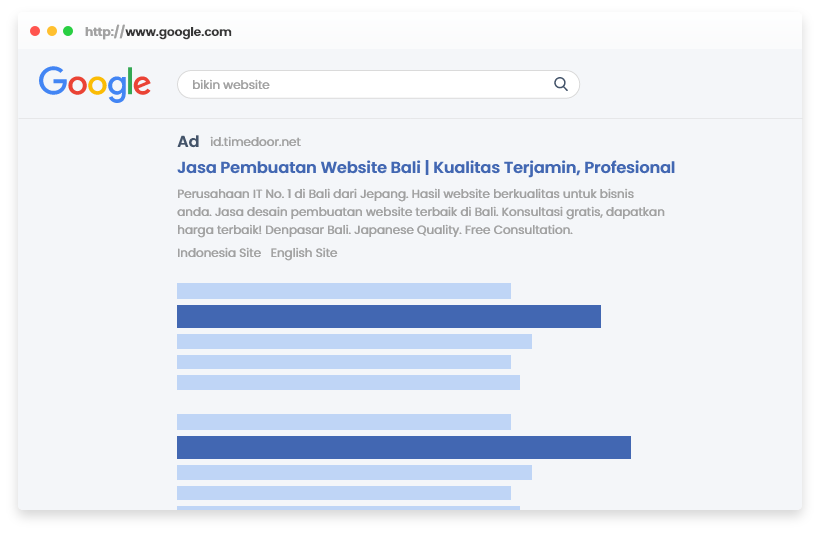
Task: Click last light bar of first placeholder result
Action: point(348,382)
